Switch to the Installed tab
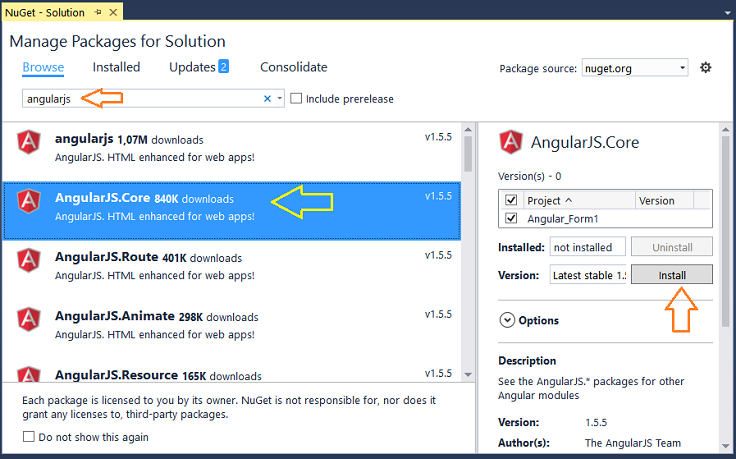The height and width of the screenshot is (459, 736). (116, 67)
